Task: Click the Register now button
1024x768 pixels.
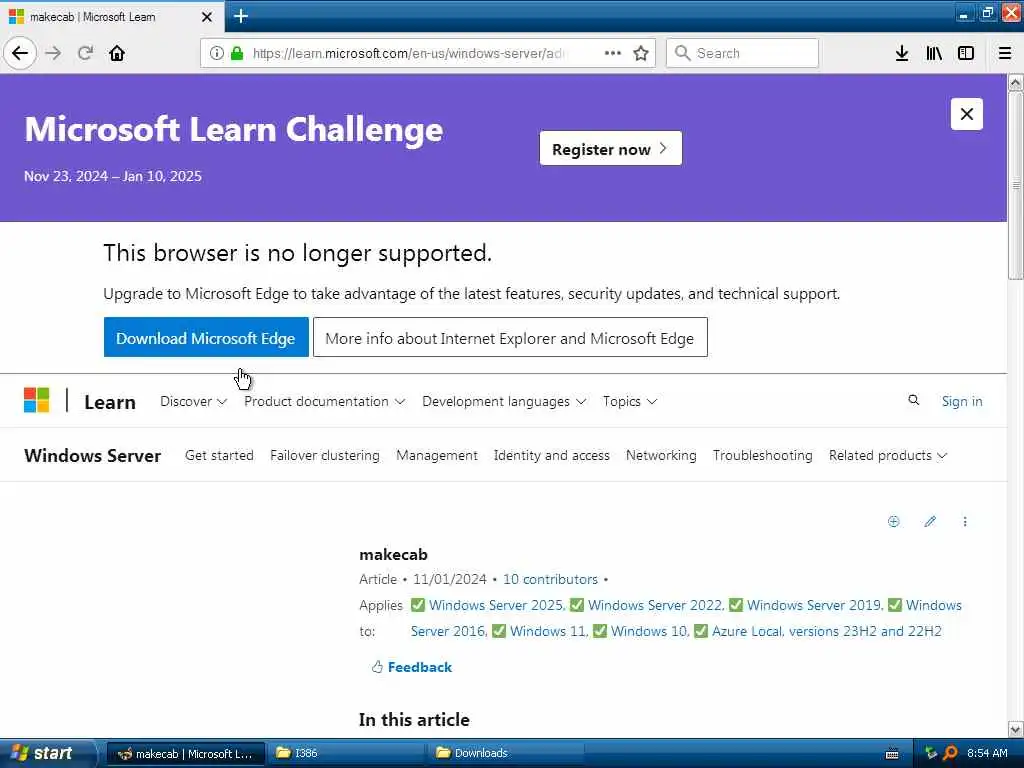Action: click(611, 148)
